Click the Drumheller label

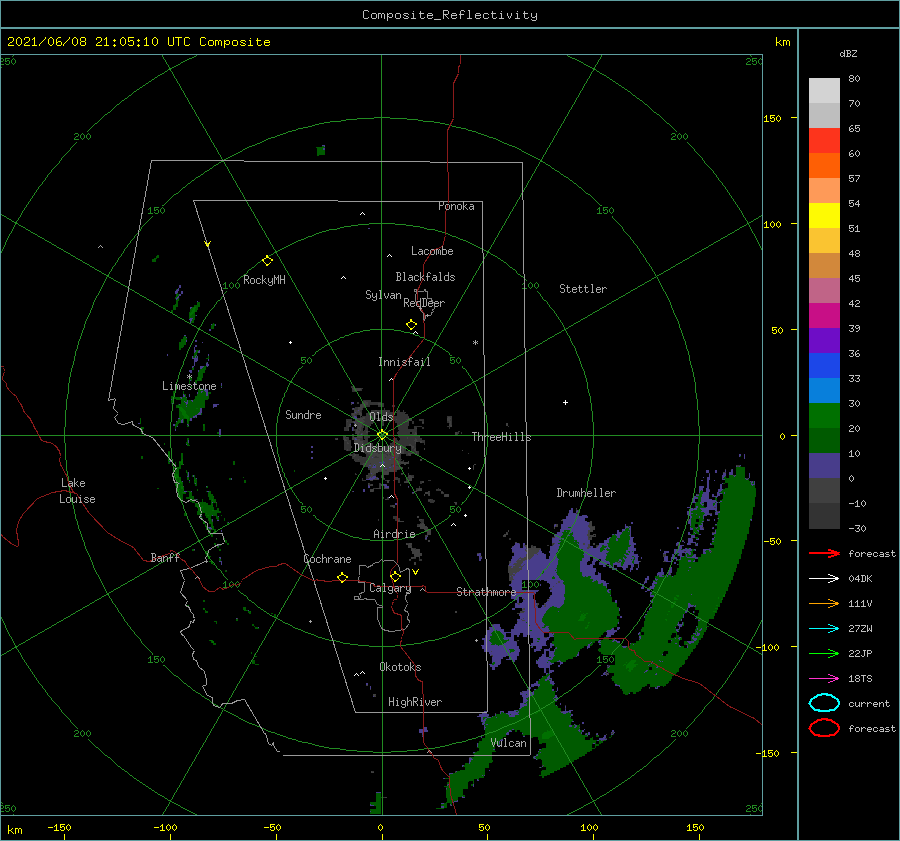tap(586, 493)
